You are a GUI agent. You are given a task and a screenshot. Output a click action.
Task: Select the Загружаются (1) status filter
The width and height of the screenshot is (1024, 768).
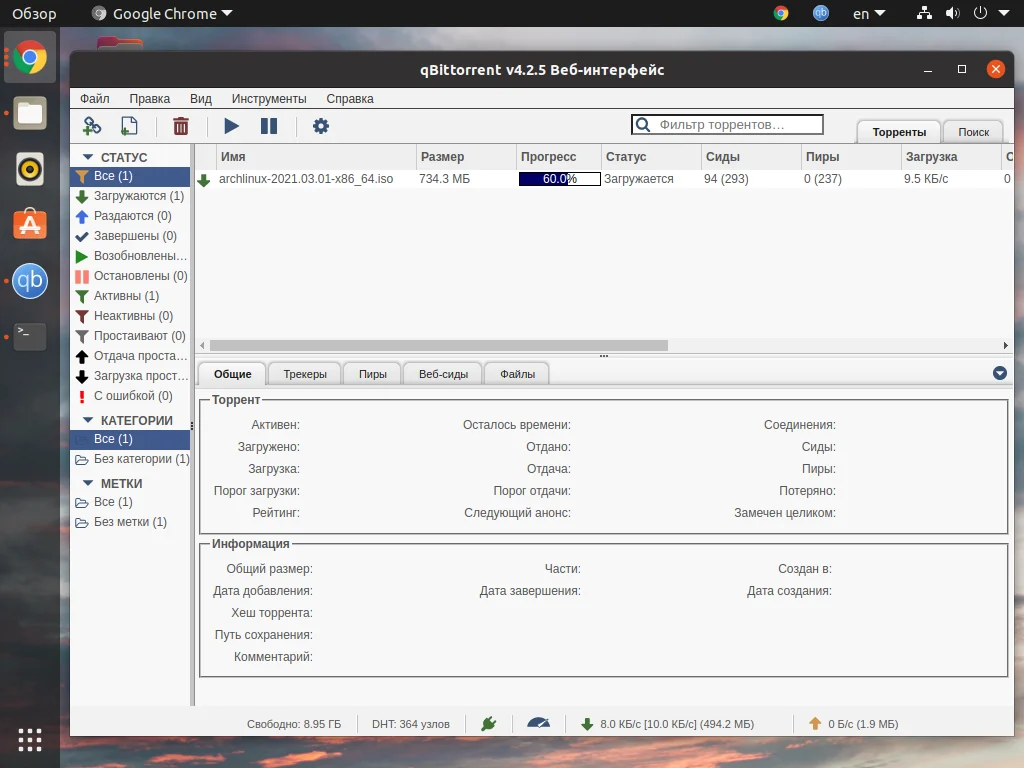(x=138, y=196)
